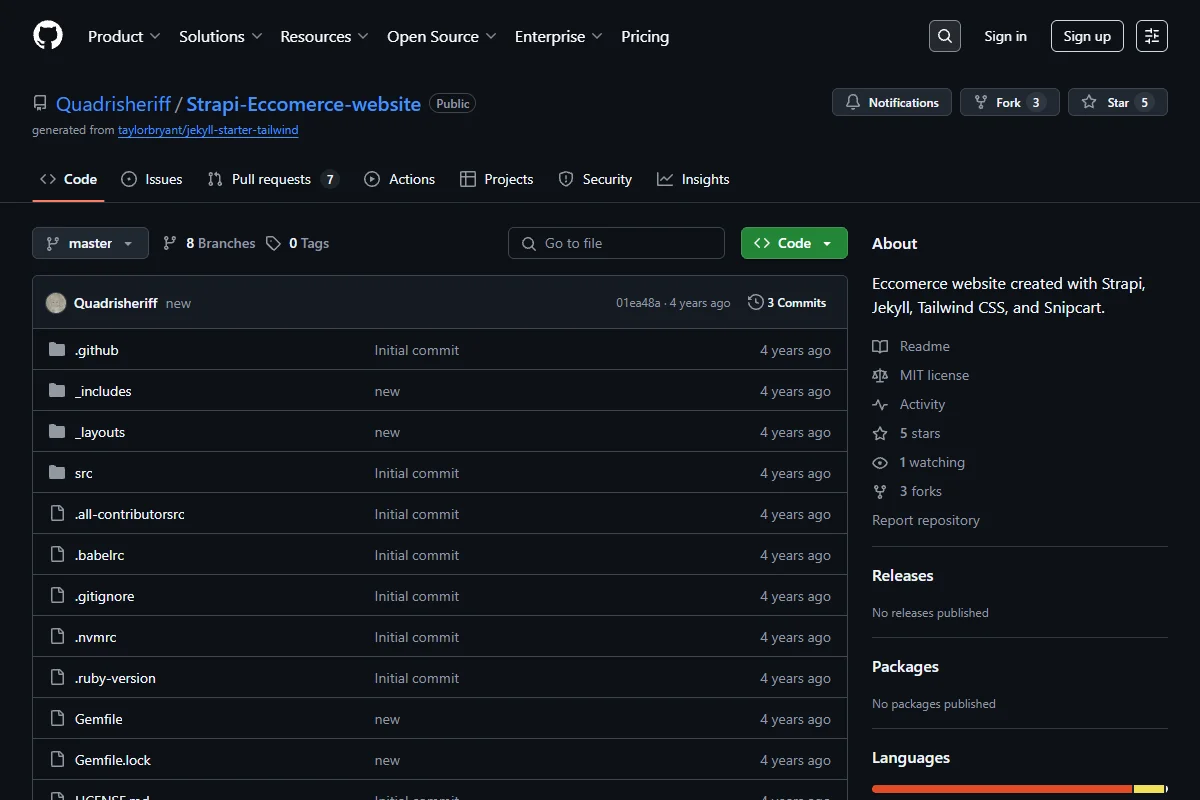Open the .github folder

[x=96, y=350]
